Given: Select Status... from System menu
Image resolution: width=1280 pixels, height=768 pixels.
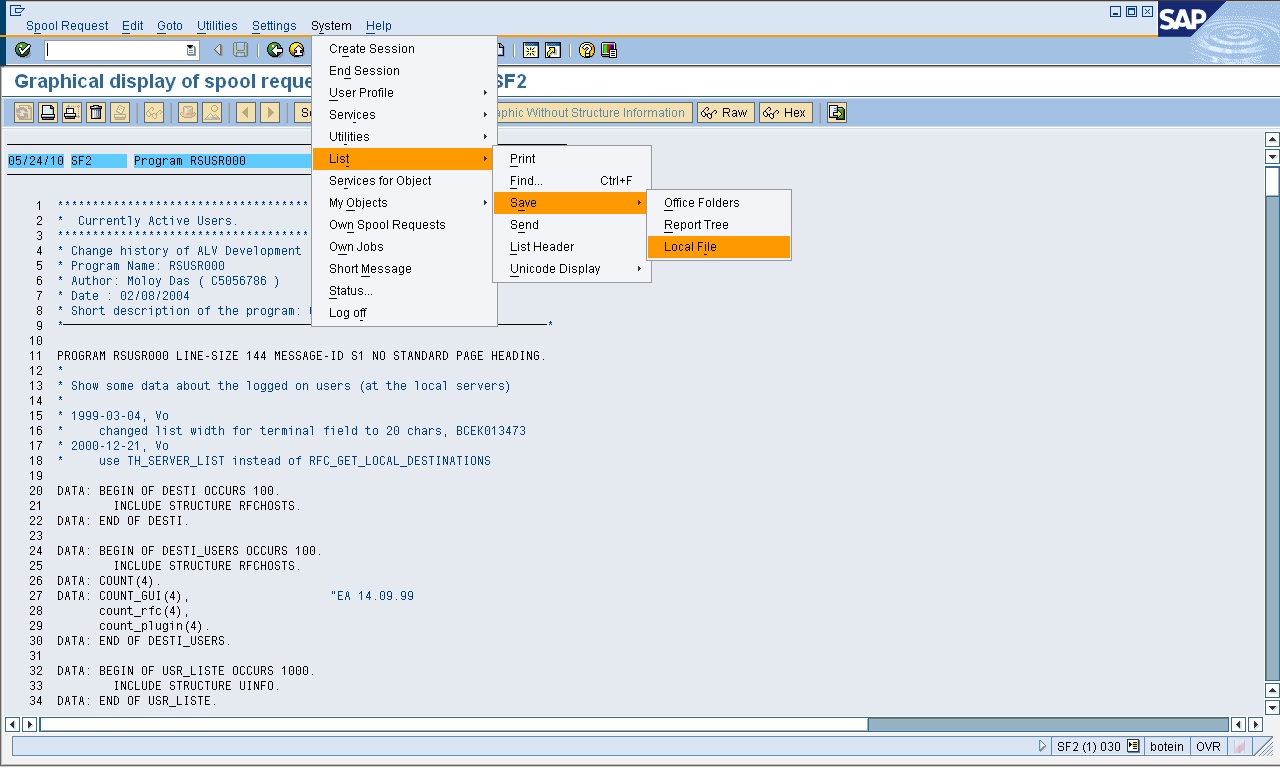Looking at the screenshot, I should click(x=404, y=291).
